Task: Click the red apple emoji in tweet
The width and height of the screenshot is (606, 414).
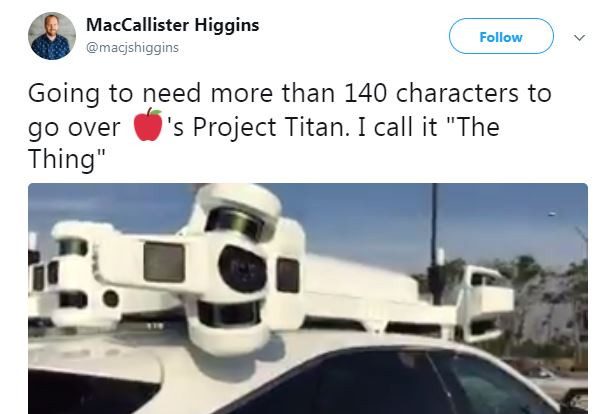Action: (148, 125)
